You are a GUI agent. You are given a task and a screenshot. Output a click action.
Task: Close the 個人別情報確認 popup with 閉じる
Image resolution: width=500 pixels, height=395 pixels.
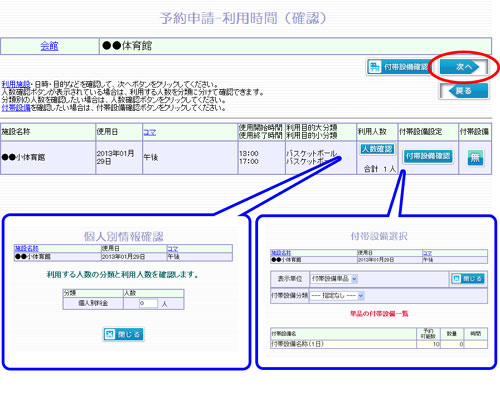(123, 334)
